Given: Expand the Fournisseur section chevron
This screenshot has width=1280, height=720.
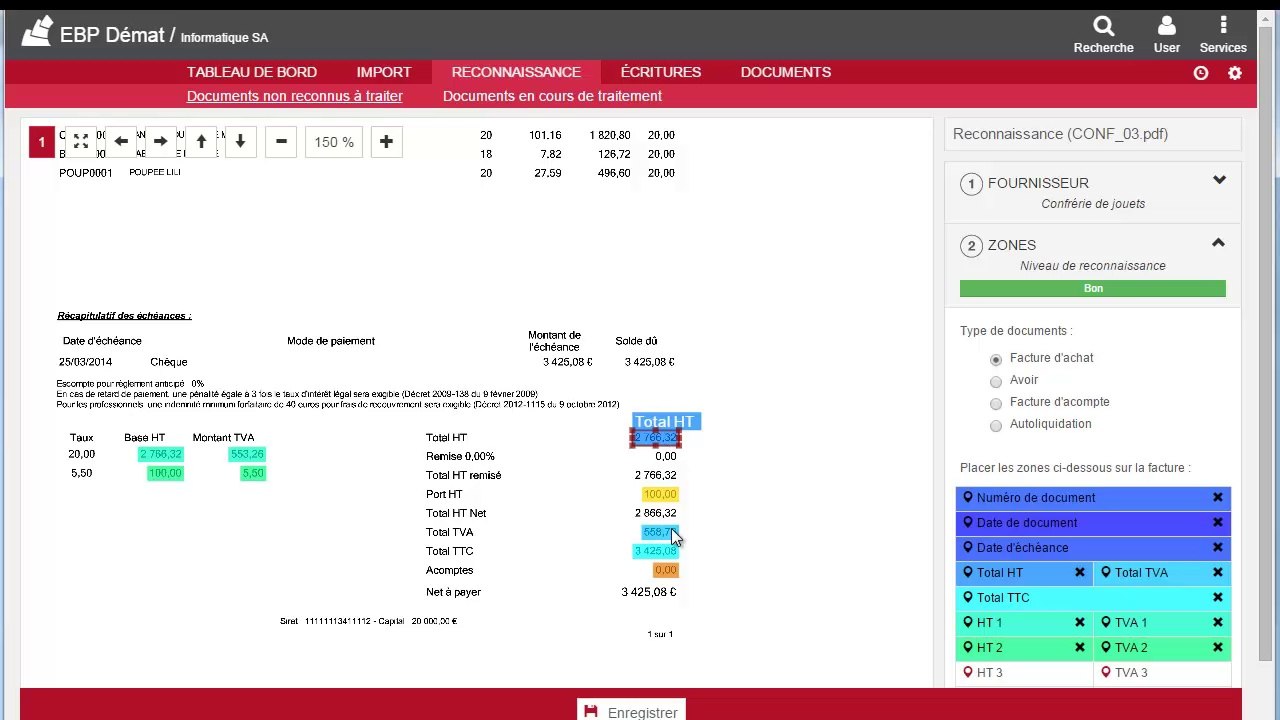Looking at the screenshot, I should (1219, 181).
